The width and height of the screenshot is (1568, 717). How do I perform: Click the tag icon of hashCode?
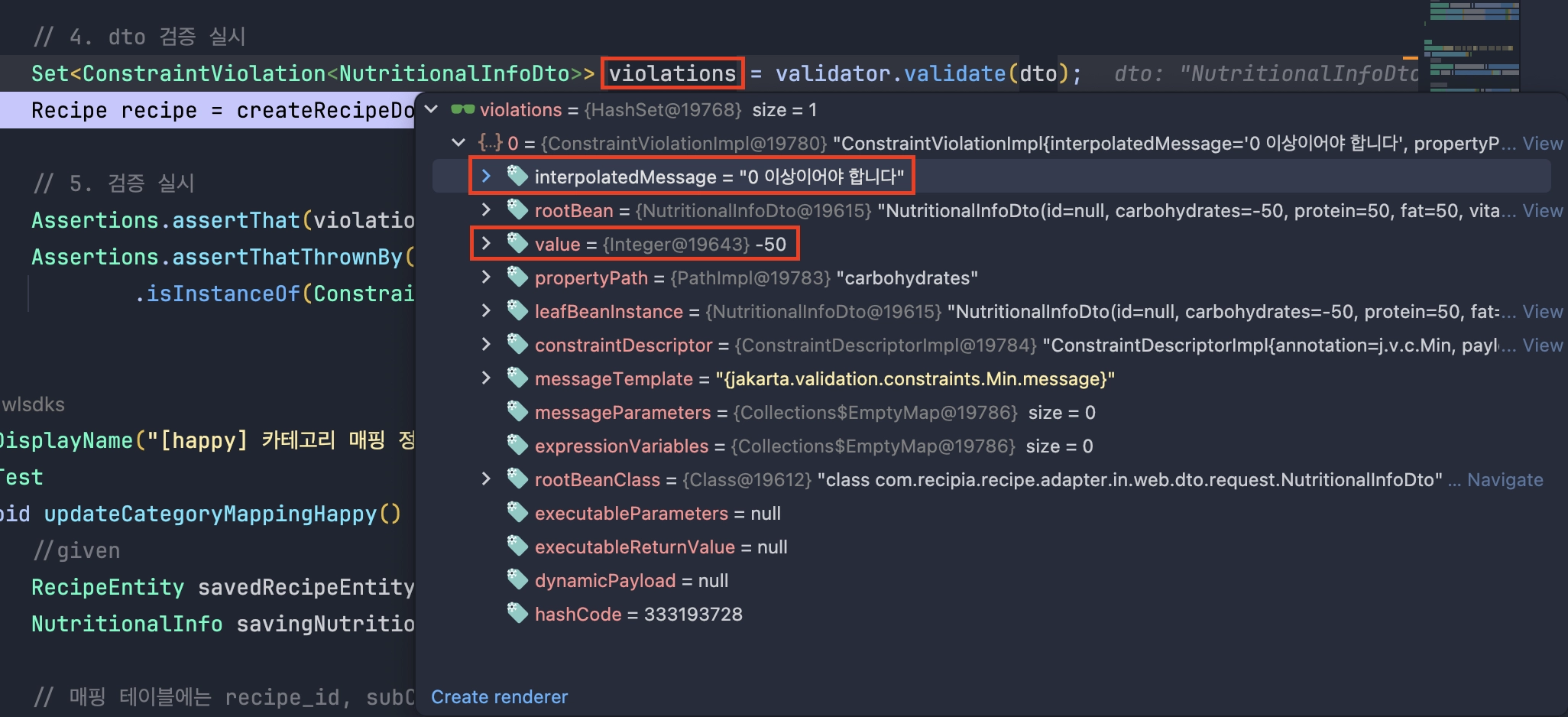pos(518,614)
